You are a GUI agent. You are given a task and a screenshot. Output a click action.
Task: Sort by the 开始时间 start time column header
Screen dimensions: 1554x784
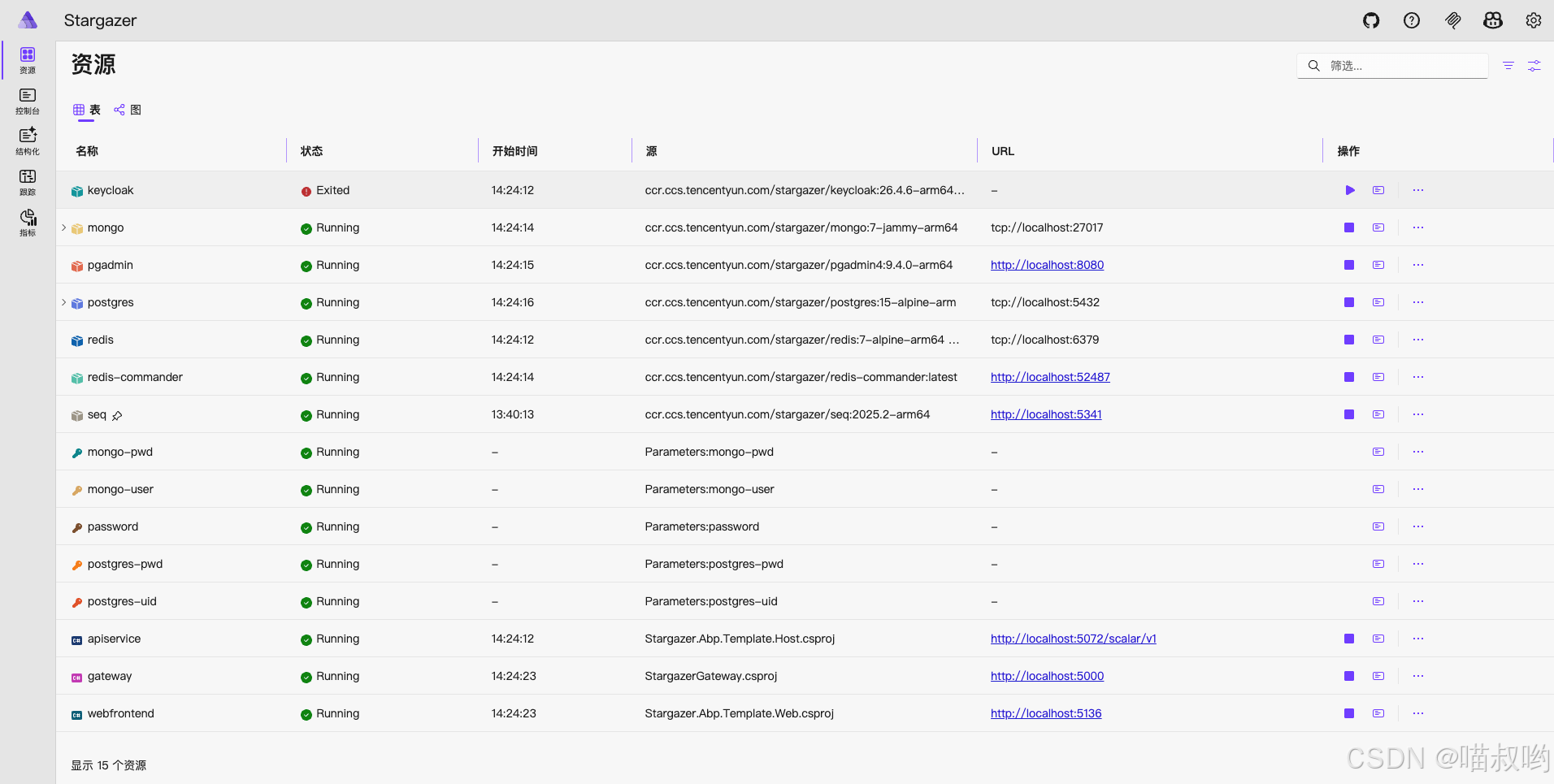click(514, 151)
